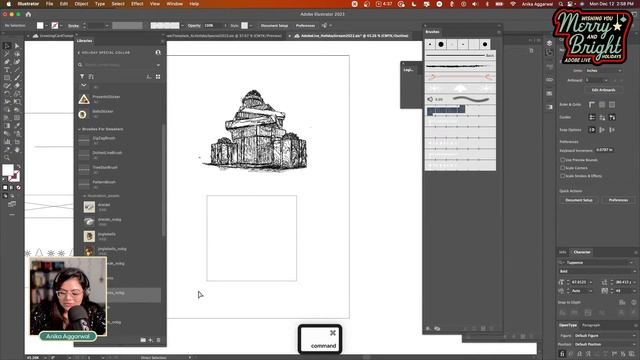Screen dimensions: 640x360
Task: Select the Hand tool
Action: (17, 150)
